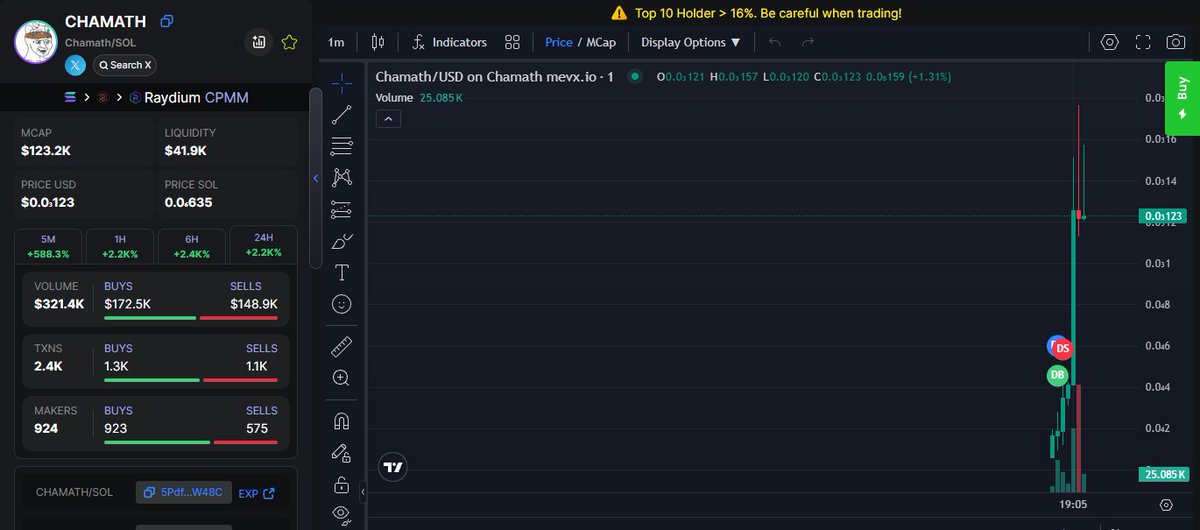Change the 1m chart interval
This screenshot has height=530, width=1200.
tap(336, 42)
